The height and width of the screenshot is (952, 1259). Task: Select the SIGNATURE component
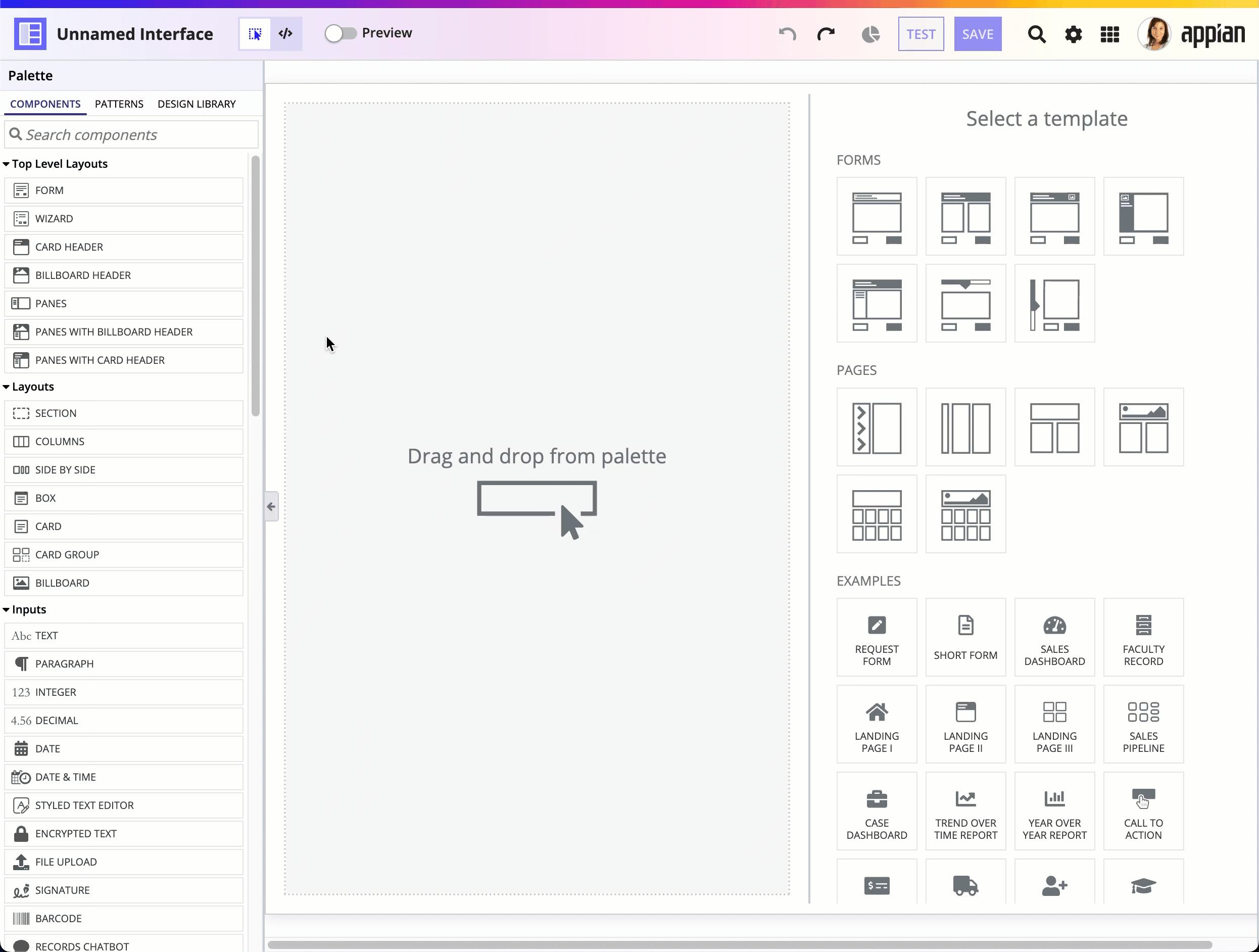(123, 890)
